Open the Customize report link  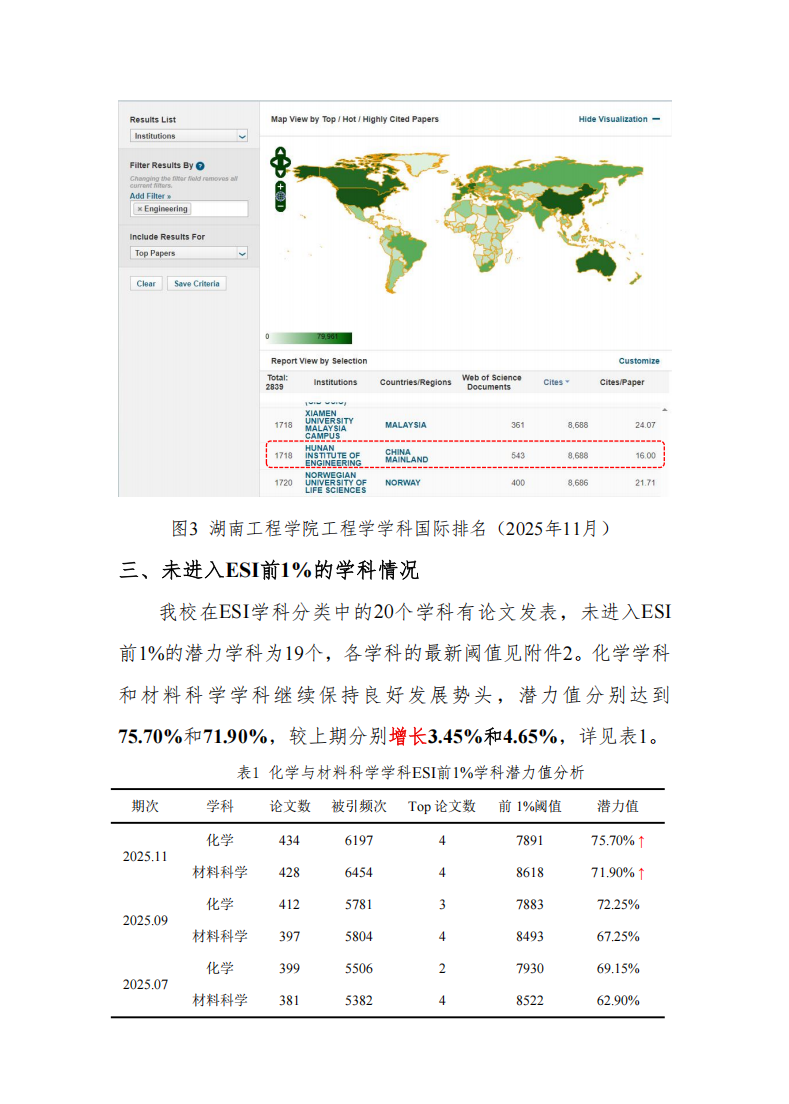point(639,361)
